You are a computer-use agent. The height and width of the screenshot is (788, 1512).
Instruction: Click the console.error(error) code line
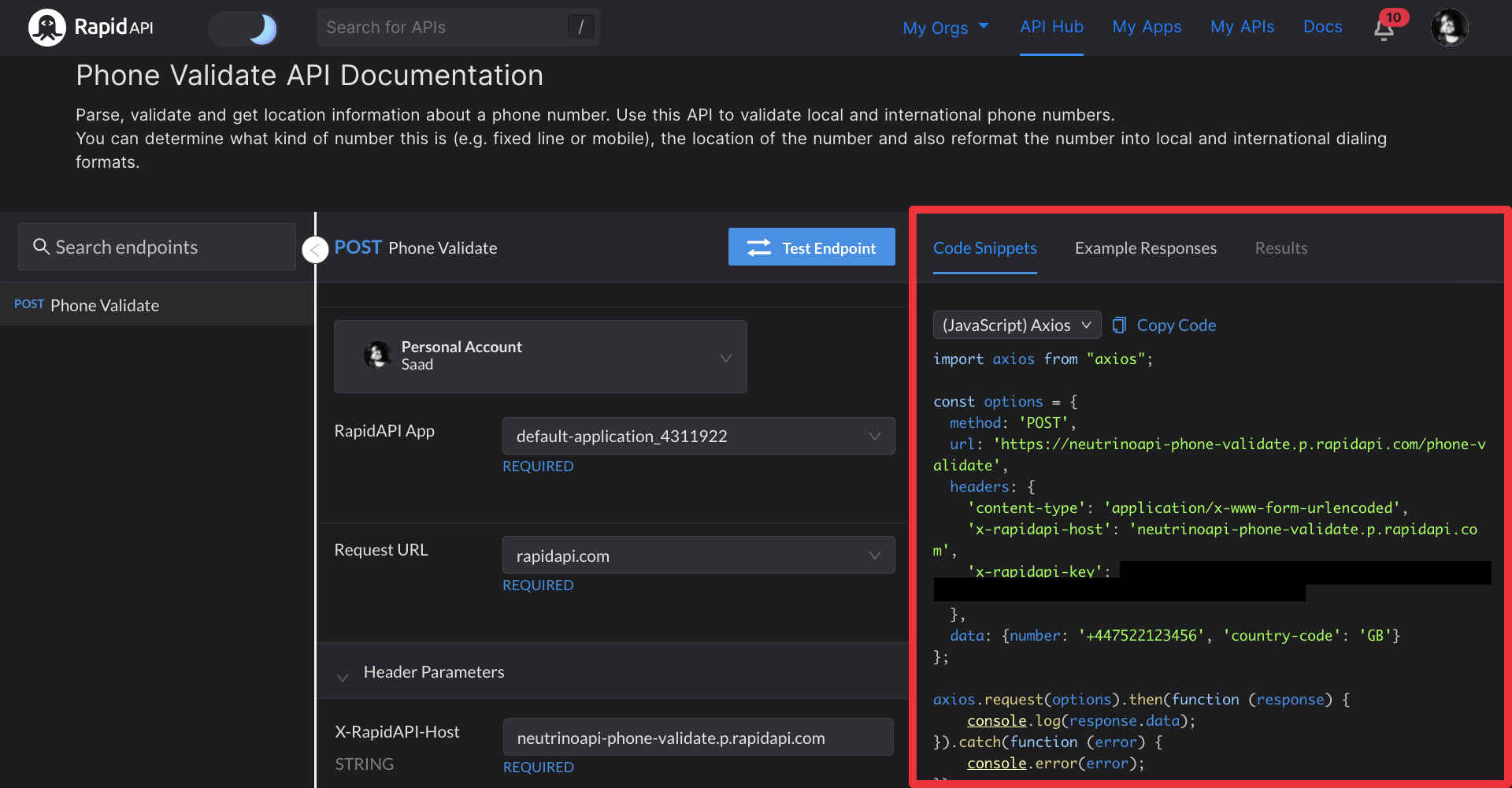click(x=1055, y=764)
